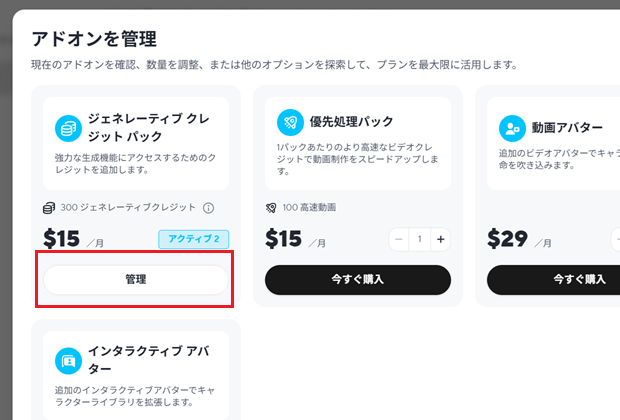Increase 優先処理パック quantity with plus

coord(441,239)
